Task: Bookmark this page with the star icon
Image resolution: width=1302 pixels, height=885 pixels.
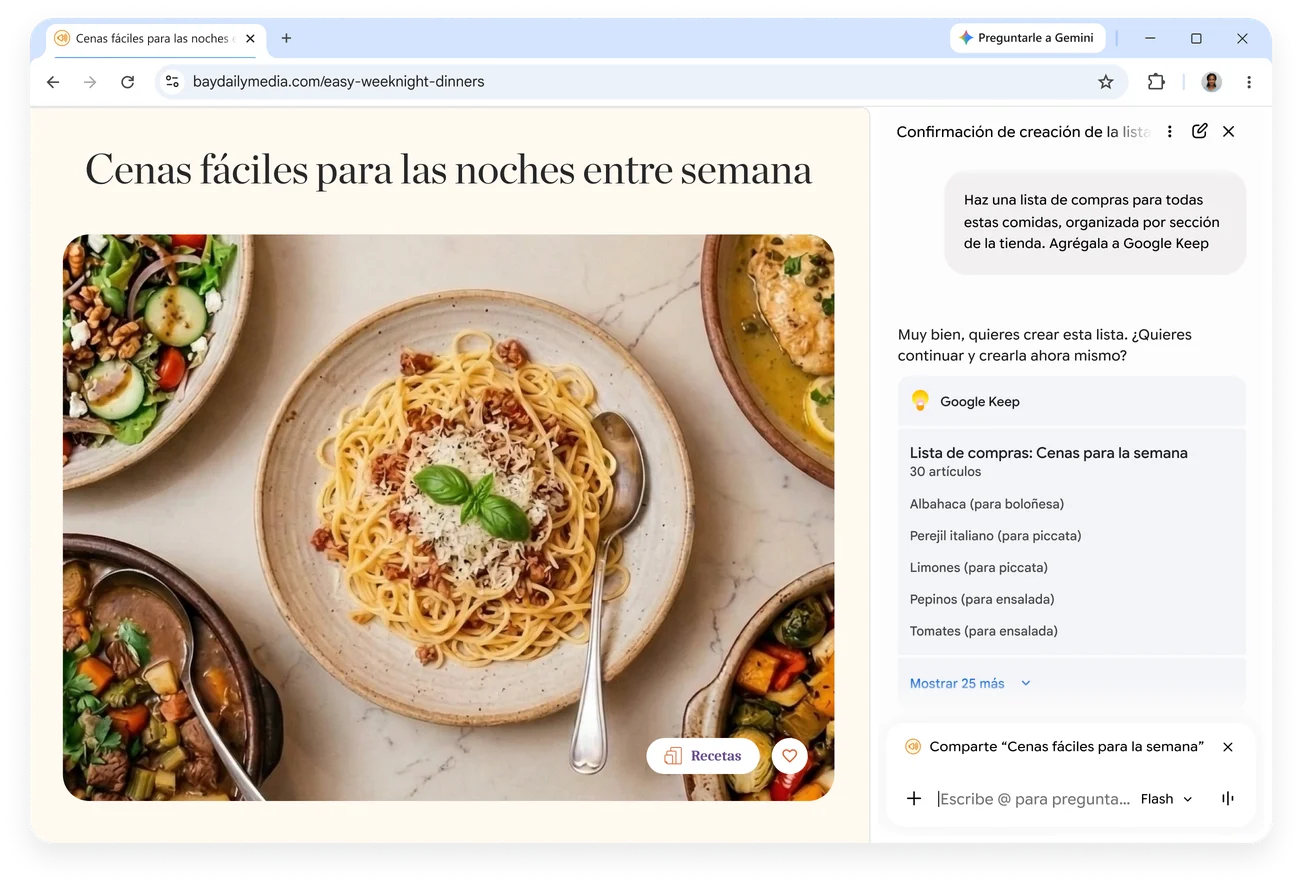Action: click(x=1105, y=82)
